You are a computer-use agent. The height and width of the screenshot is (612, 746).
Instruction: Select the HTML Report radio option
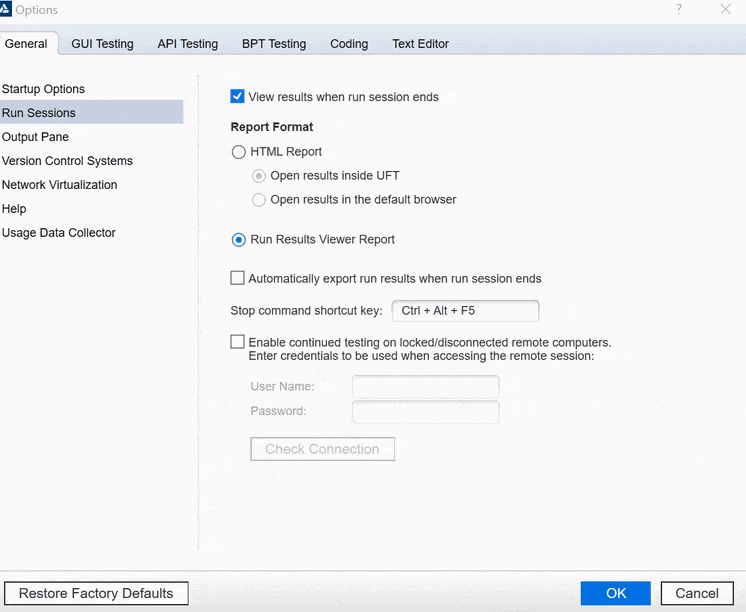(239, 152)
